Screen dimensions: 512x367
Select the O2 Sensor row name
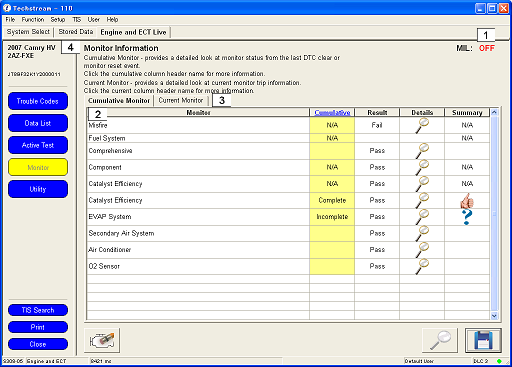pyautogui.click(x=104, y=266)
